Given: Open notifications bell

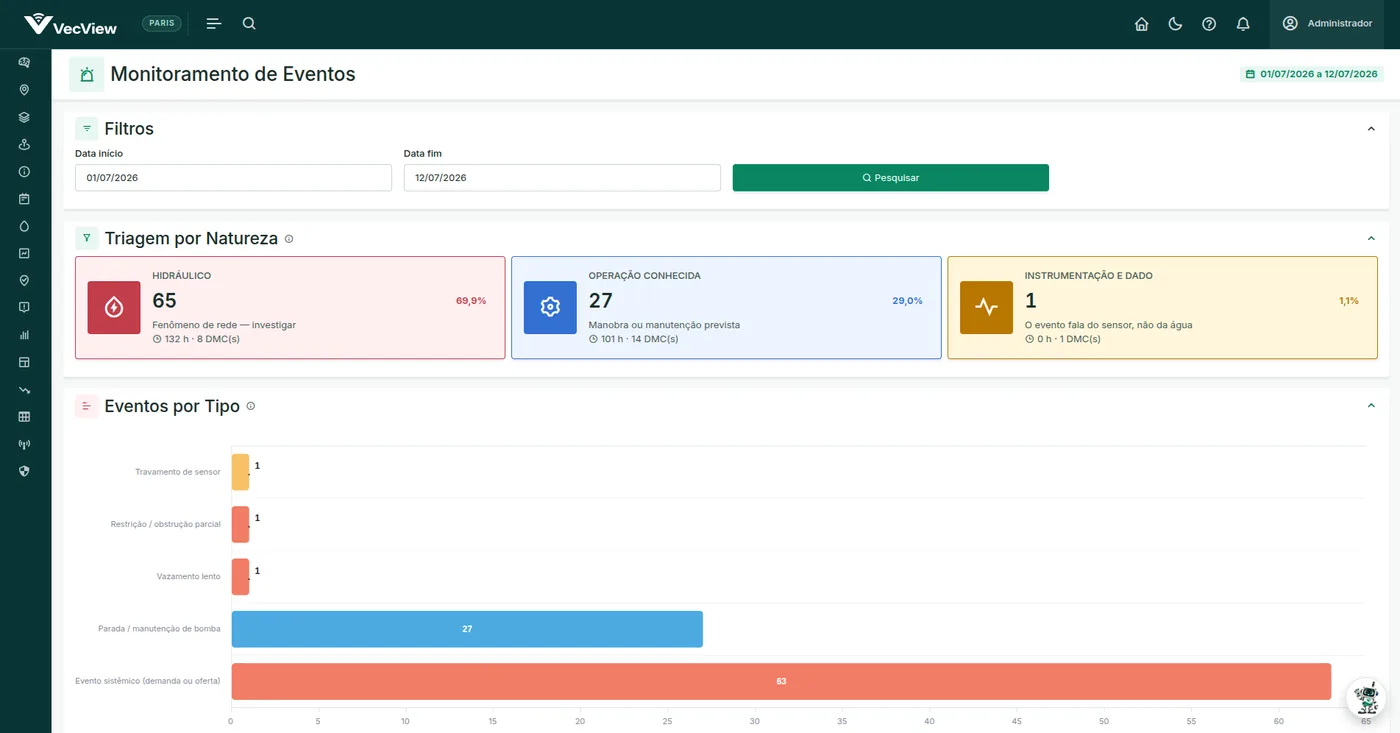Looking at the screenshot, I should 1243,24.
